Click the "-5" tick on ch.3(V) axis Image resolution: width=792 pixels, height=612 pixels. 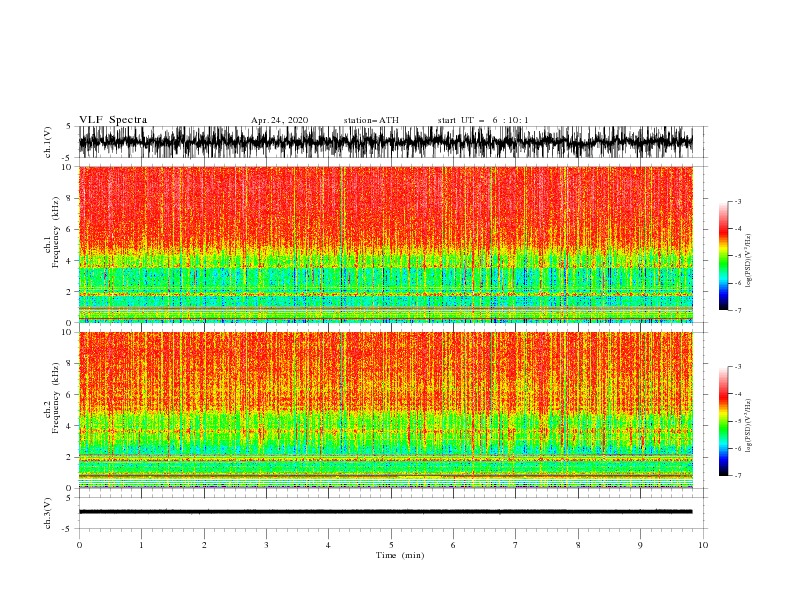coord(68,529)
